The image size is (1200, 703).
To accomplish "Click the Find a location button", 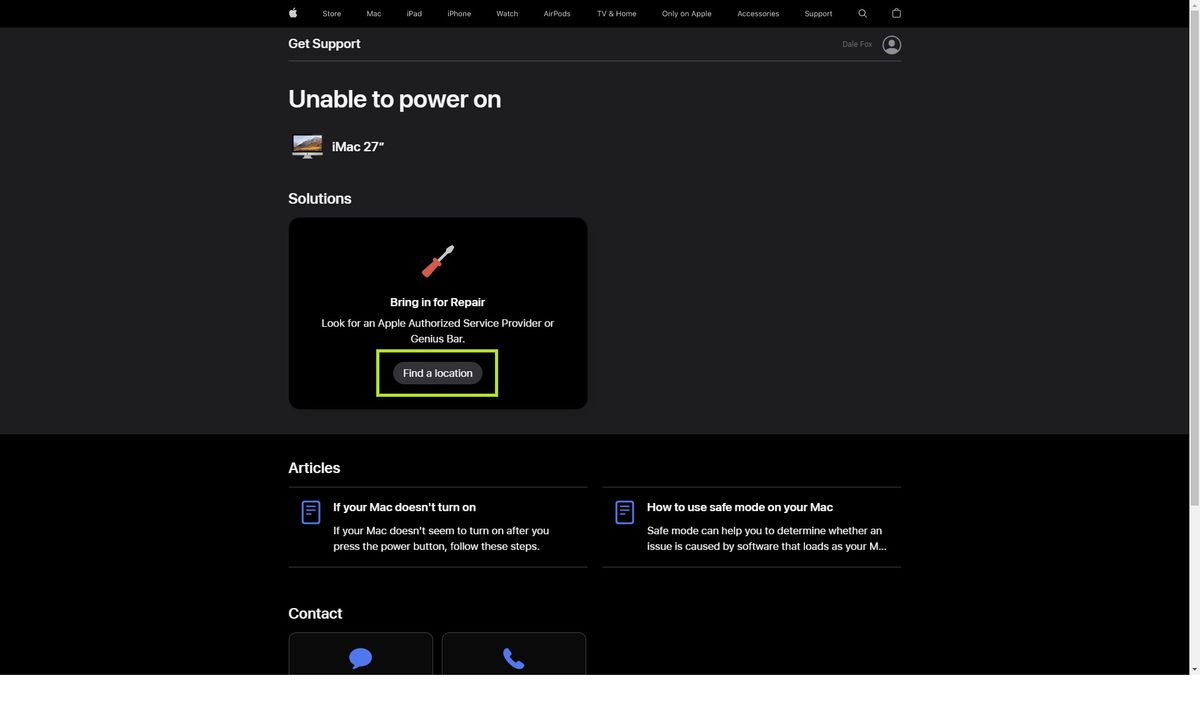I will tap(437, 371).
